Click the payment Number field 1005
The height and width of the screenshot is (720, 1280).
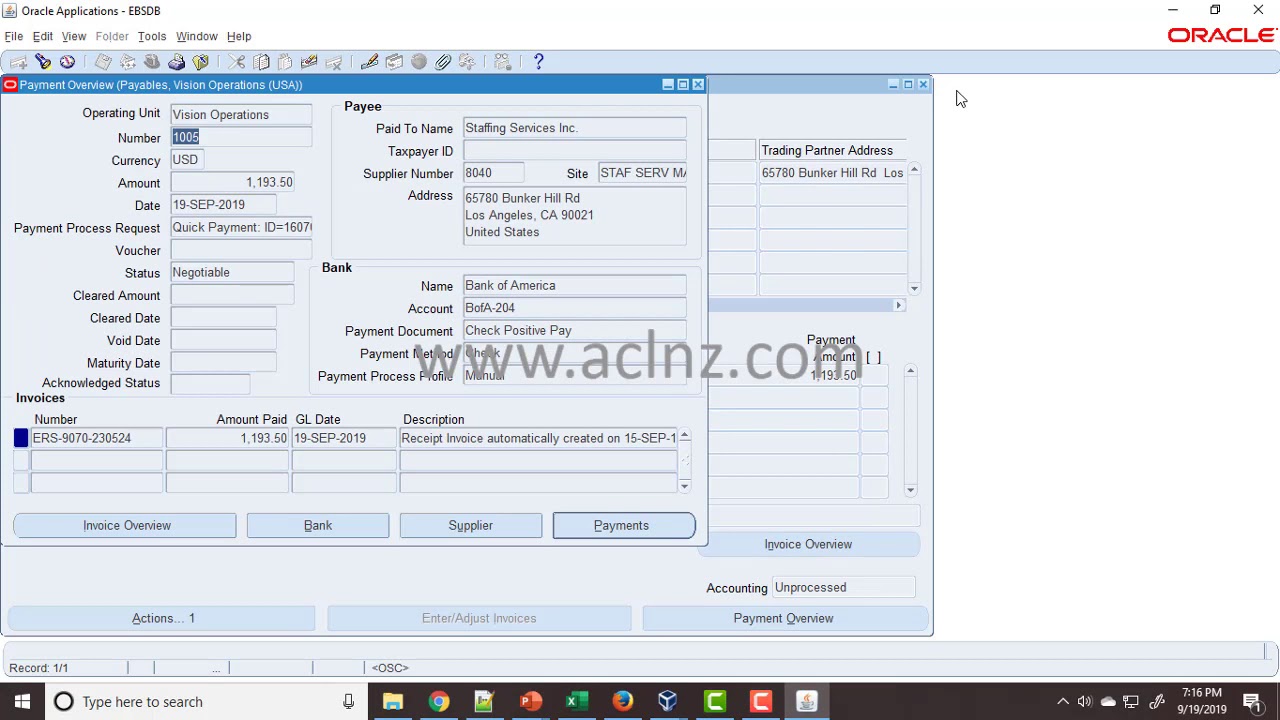(x=241, y=137)
